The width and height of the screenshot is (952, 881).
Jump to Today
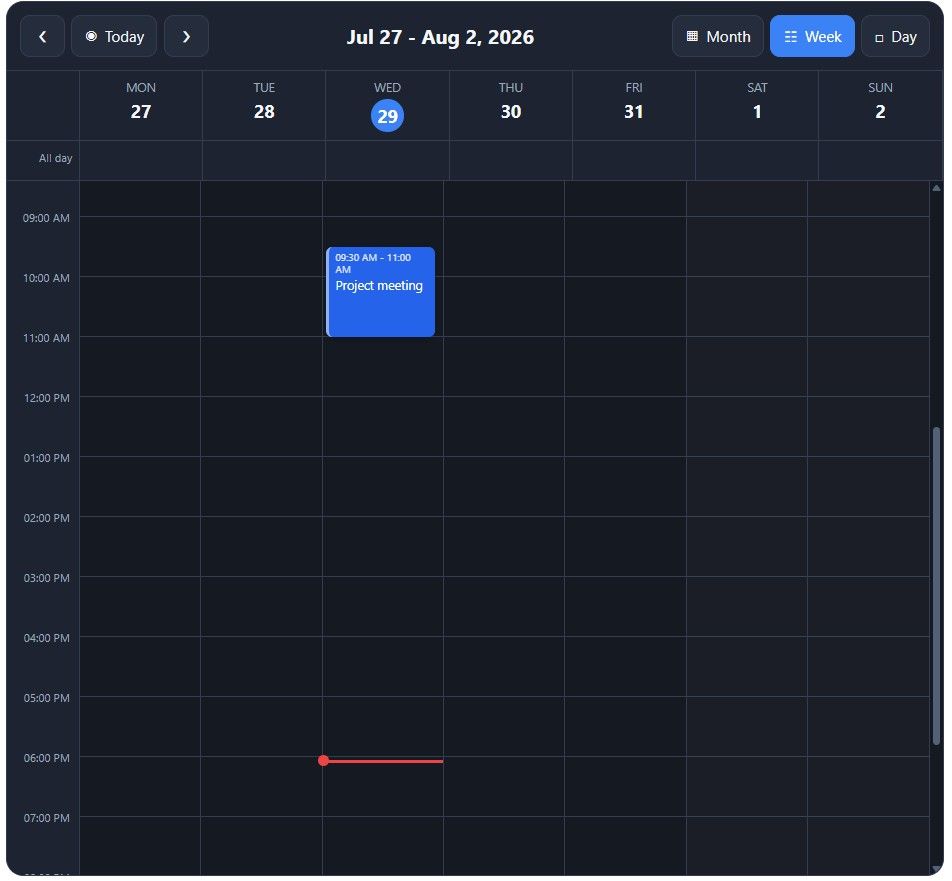point(114,36)
